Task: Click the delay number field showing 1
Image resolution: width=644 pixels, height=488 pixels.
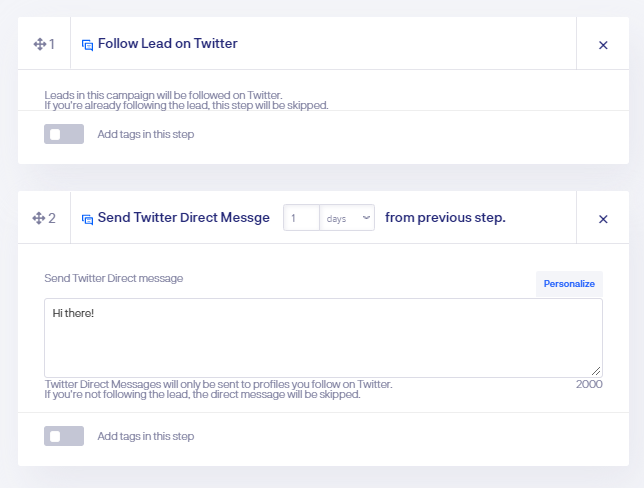Action: click(301, 218)
